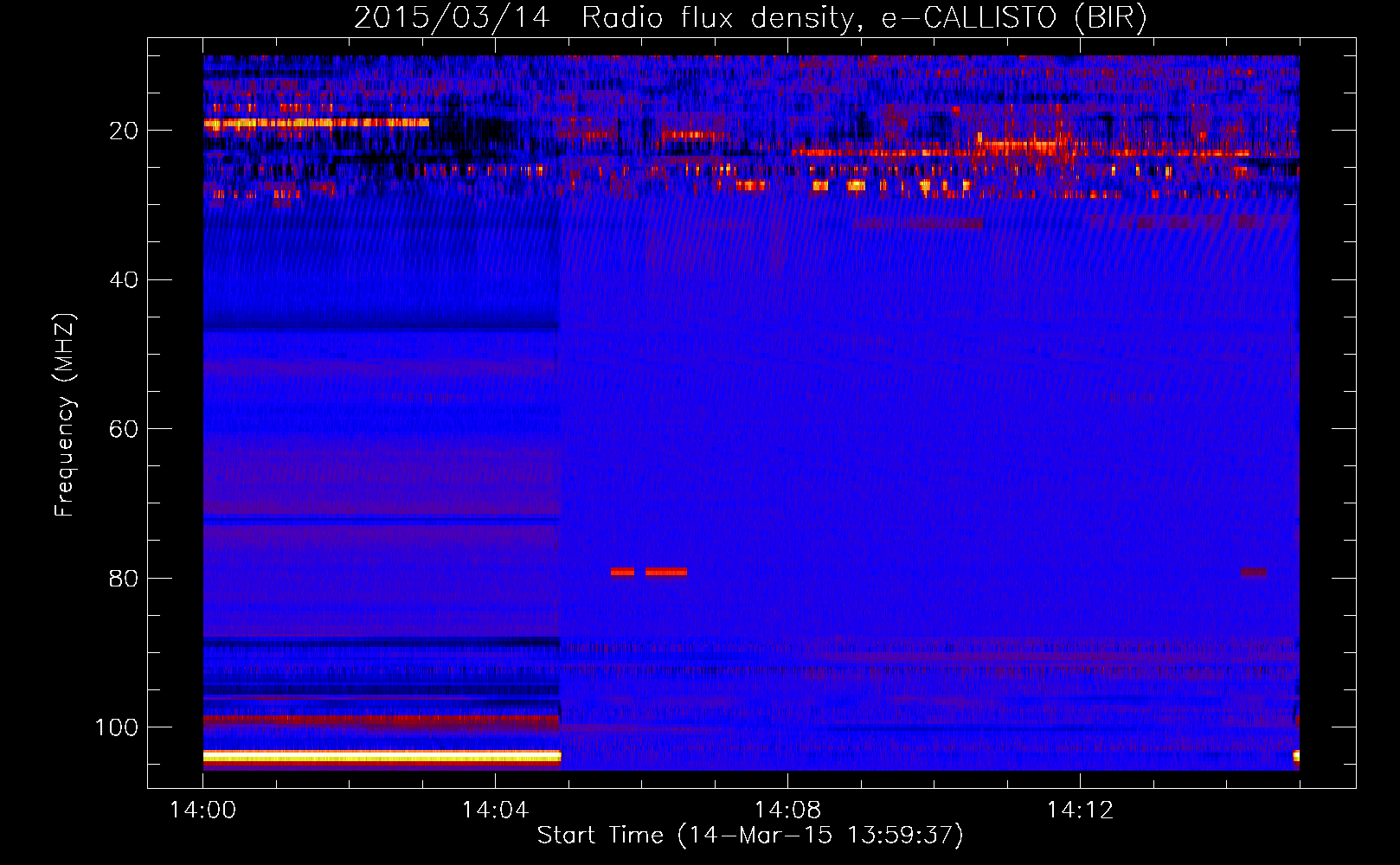Click the 20 MHz frequency tick label
1400x865 pixels.
[x=124, y=131]
